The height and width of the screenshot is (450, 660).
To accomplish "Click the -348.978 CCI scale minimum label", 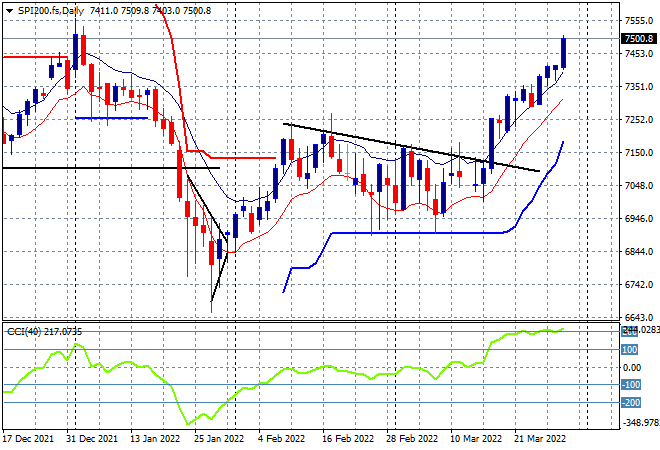I will (641, 423).
